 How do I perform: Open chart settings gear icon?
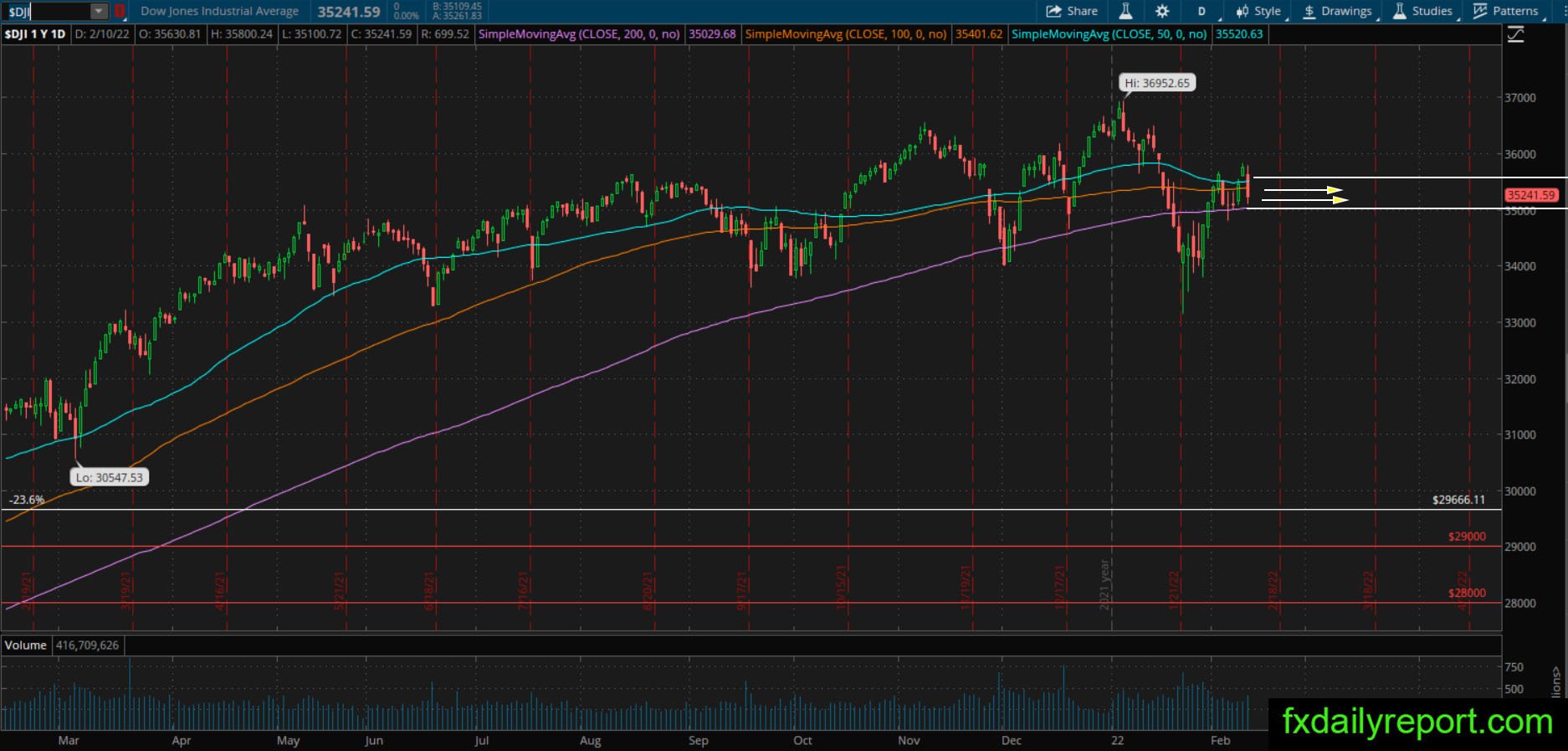(x=1162, y=12)
